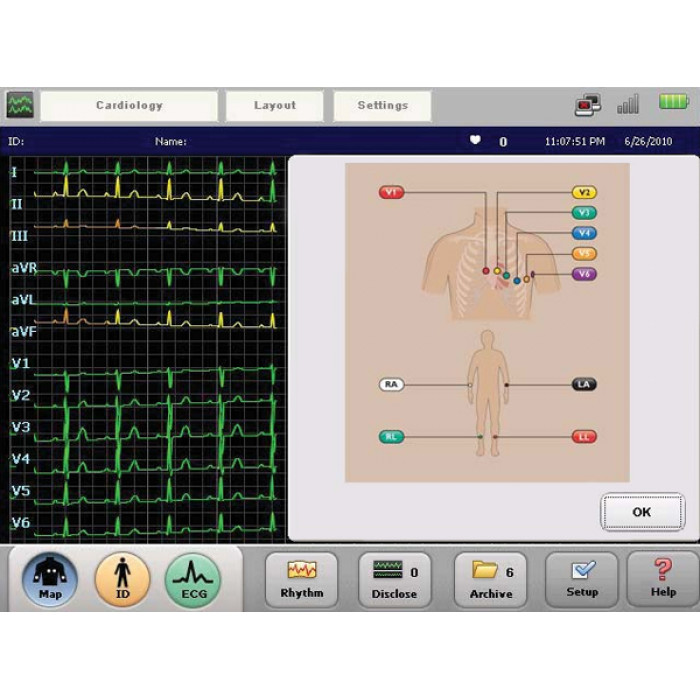This screenshot has height=700, width=700.
Task: Switch to the Layout tab
Action: (275, 106)
